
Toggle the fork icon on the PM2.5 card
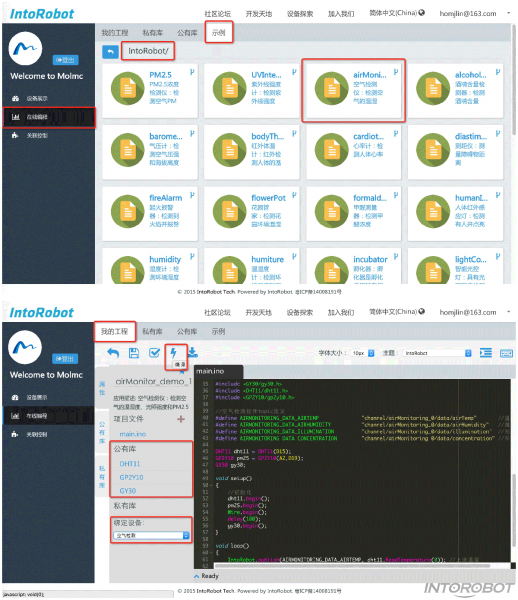[x=192, y=72]
